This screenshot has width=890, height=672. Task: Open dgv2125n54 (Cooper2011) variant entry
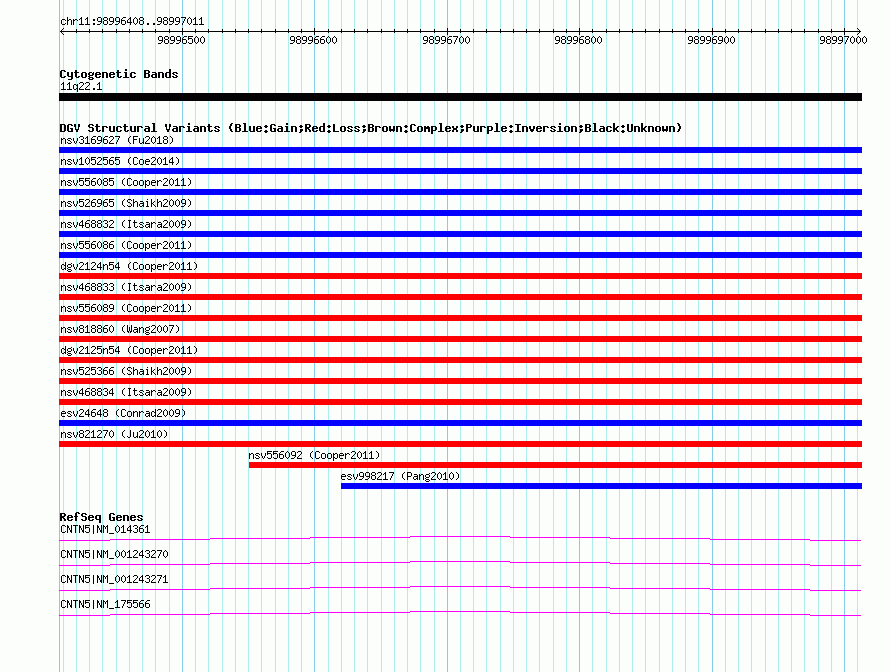[129, 350]
